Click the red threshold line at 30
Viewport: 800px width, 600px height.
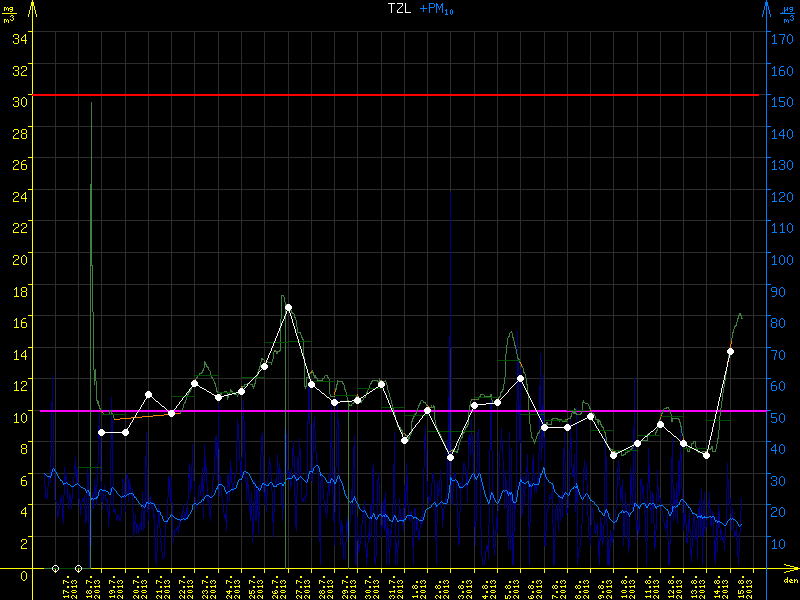(400, 95)
